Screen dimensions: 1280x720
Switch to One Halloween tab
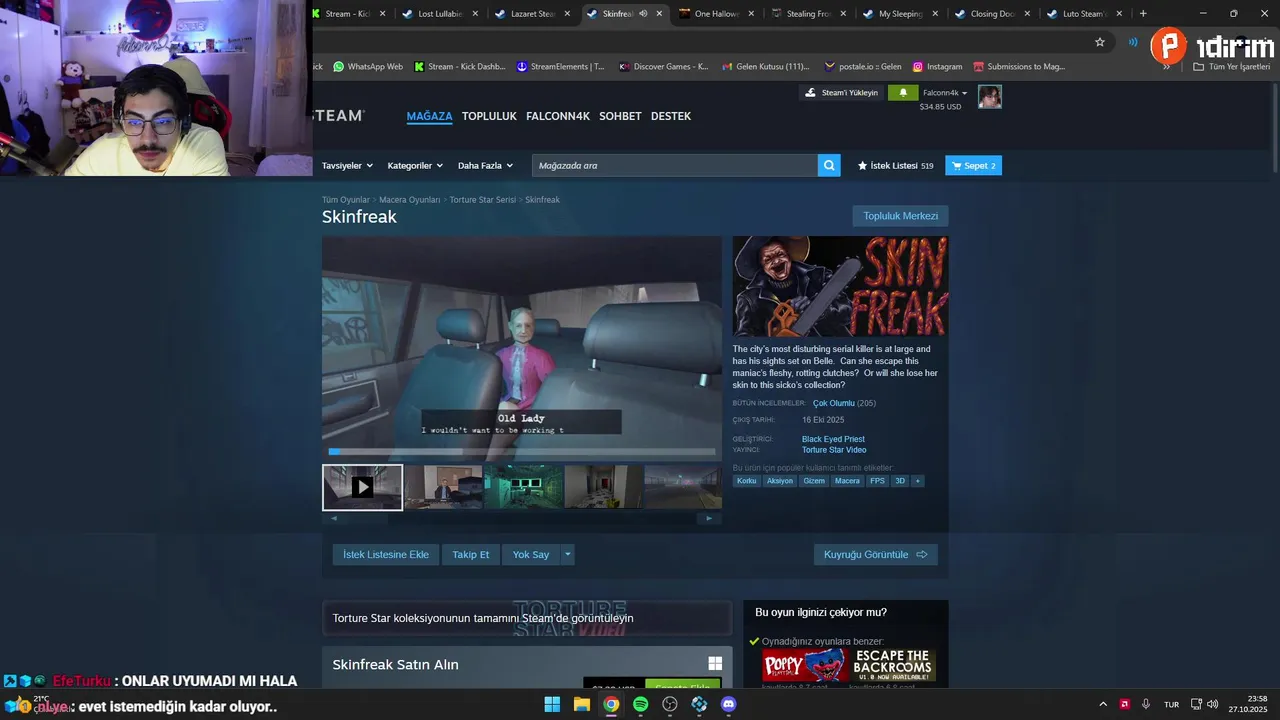717,14
